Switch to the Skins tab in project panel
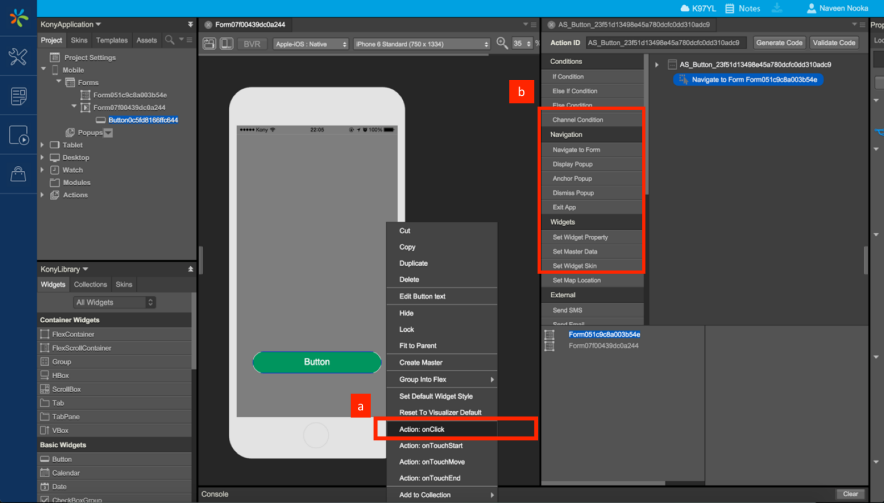The width and height of the screenshot is (884, 503). coord(79,41)
